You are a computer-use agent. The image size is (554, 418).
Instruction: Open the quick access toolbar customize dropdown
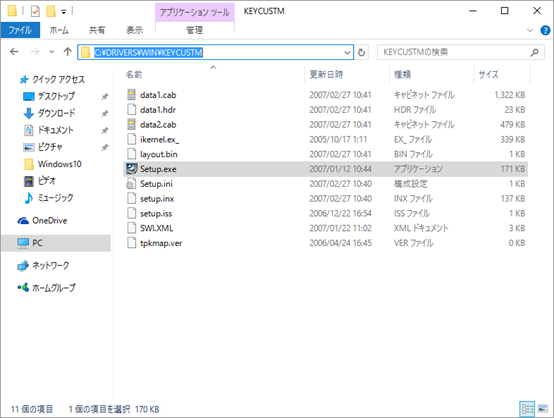[64, 12]
